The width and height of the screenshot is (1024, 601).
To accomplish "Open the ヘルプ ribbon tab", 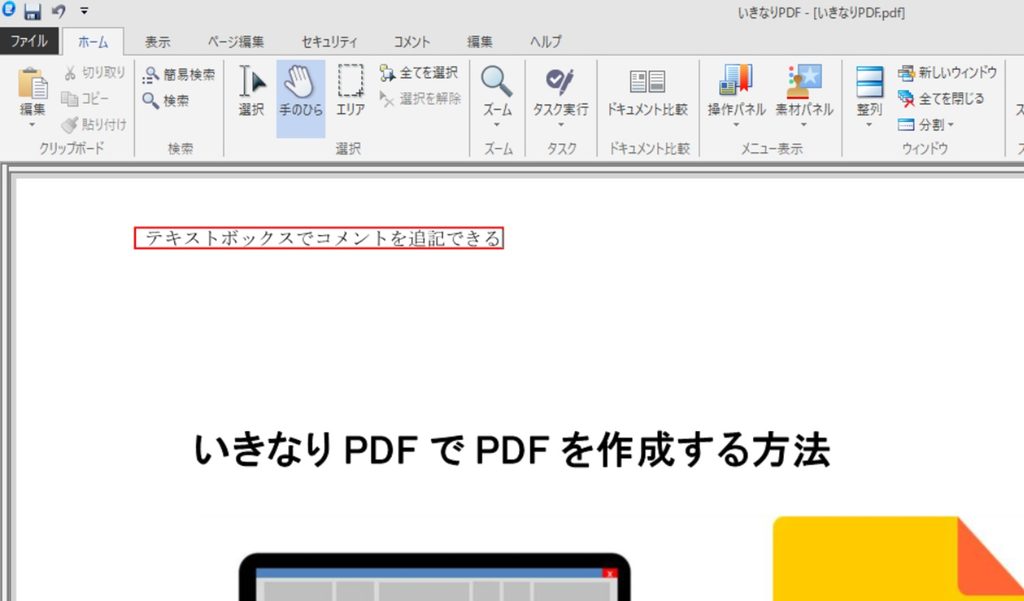I will click(545, 42).
